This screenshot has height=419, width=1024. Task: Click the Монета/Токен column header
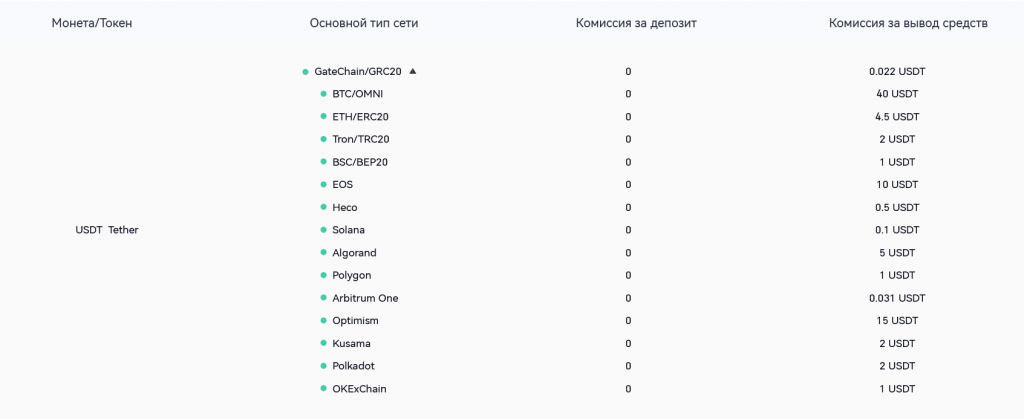[91, 23]
